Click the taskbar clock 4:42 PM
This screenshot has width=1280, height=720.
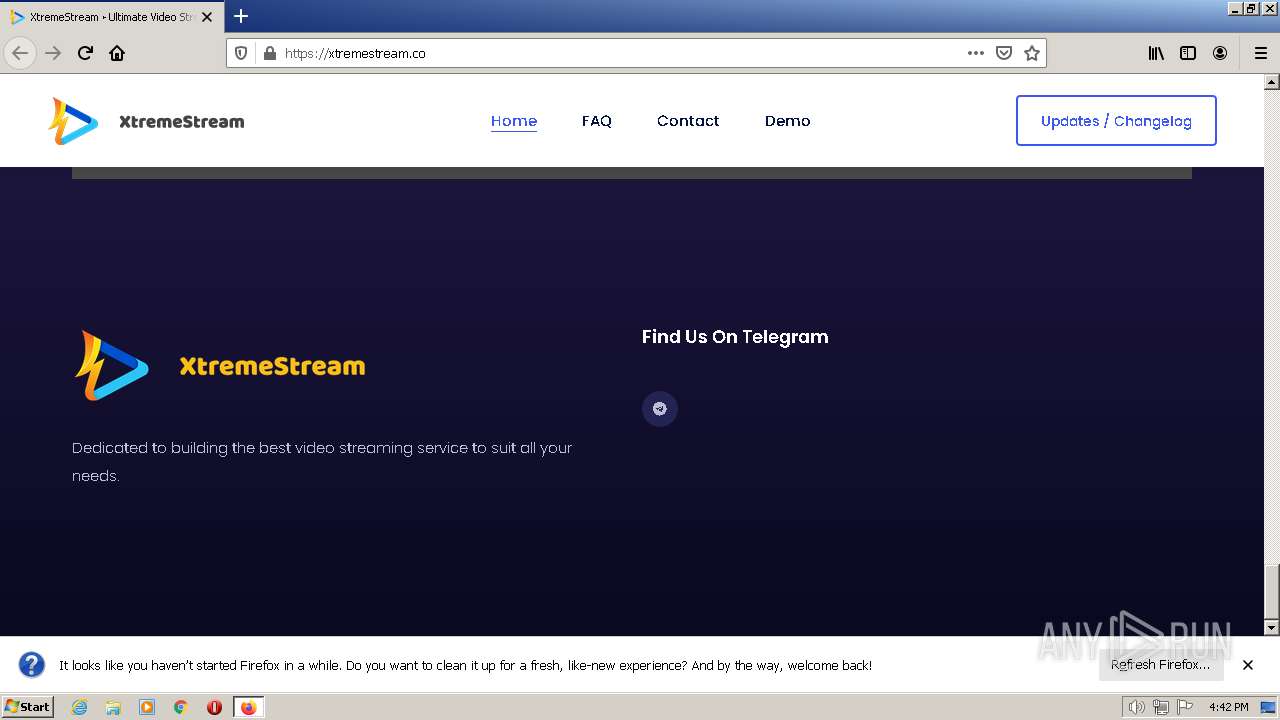[1228, 707]
